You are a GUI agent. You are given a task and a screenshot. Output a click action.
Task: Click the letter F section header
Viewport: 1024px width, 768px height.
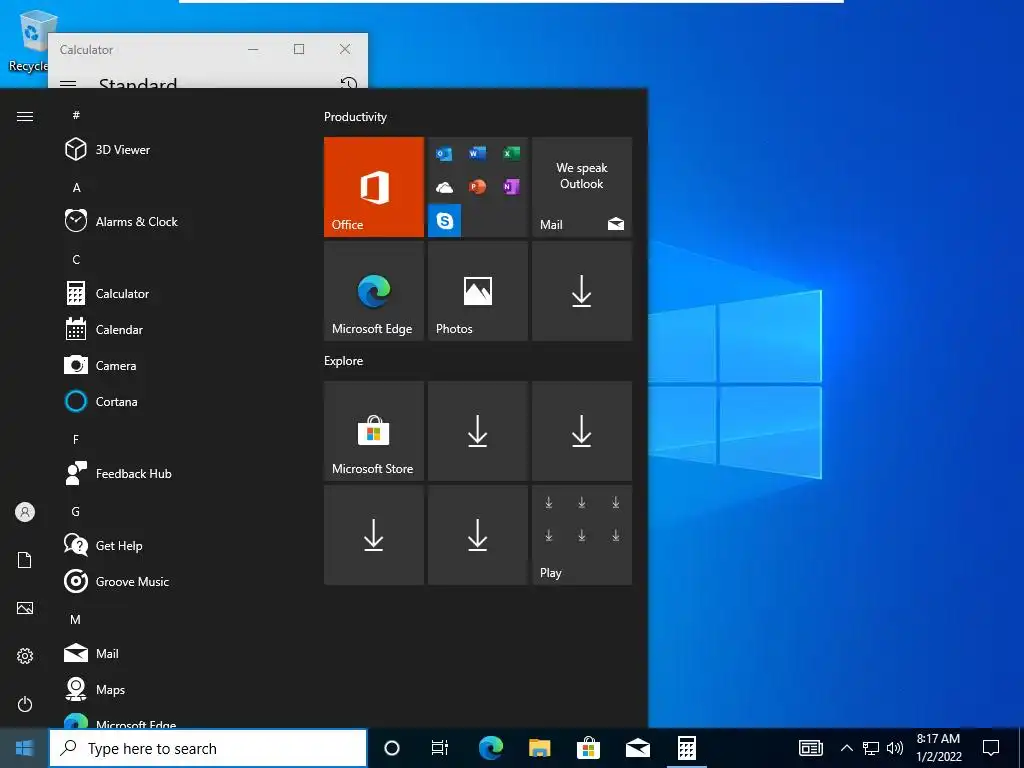76,440
